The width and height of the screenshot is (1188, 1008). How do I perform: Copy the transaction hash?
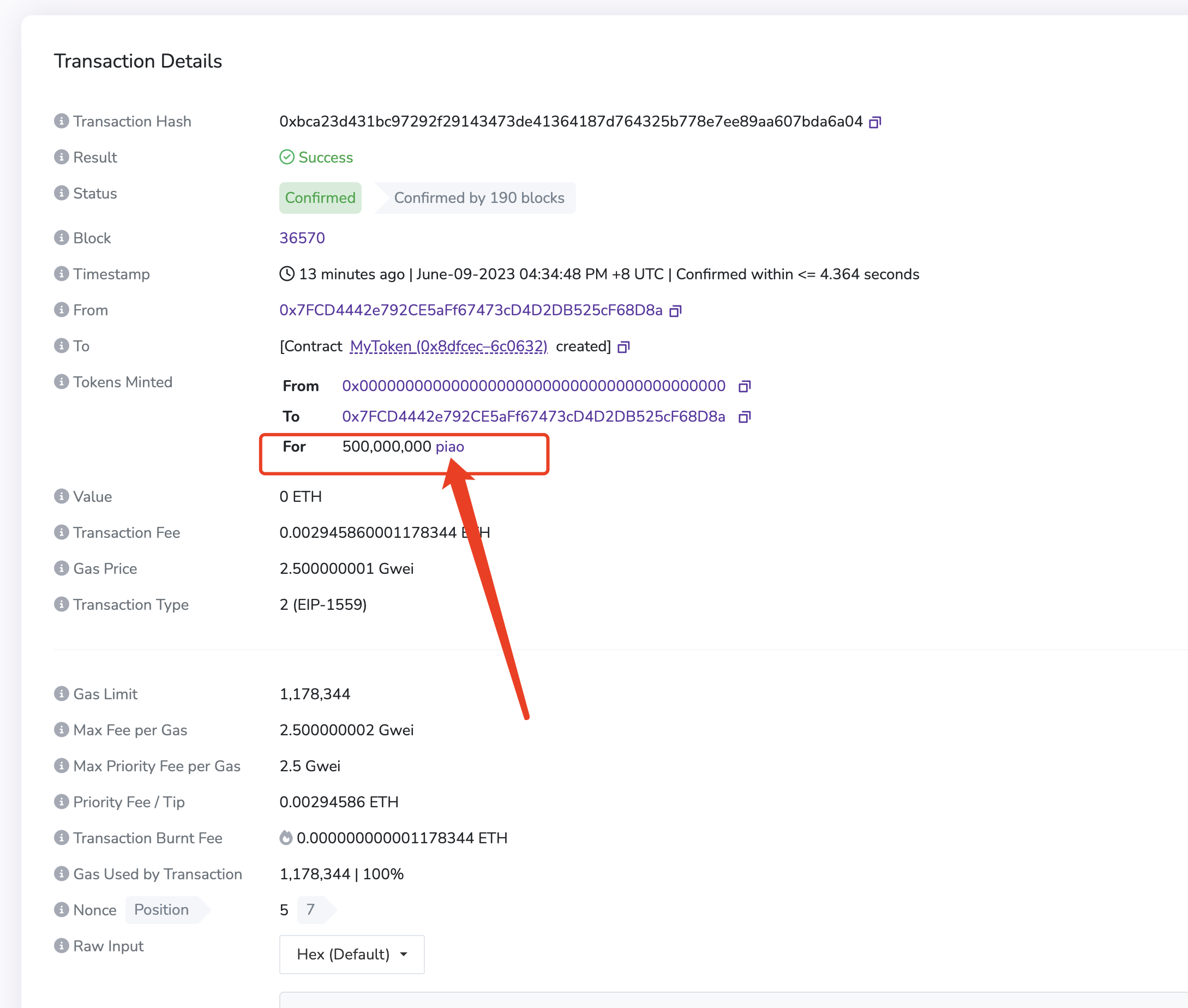(x=874, y=122)
